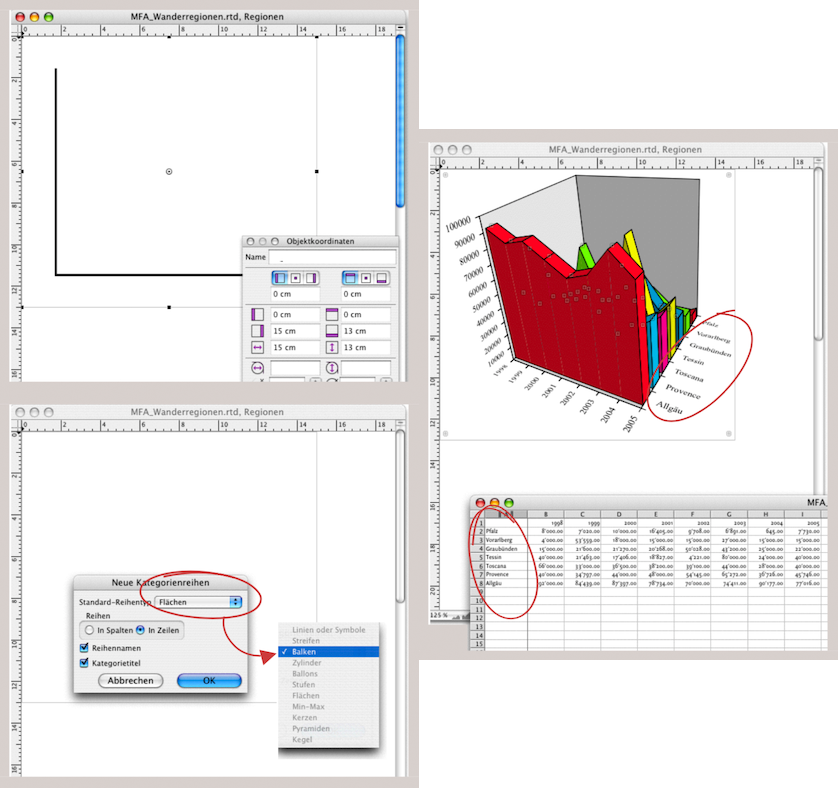Screen dimensions: 838x788
Task: Select bottom-edge vertical reference point icon
Action: tap(379, 277)
